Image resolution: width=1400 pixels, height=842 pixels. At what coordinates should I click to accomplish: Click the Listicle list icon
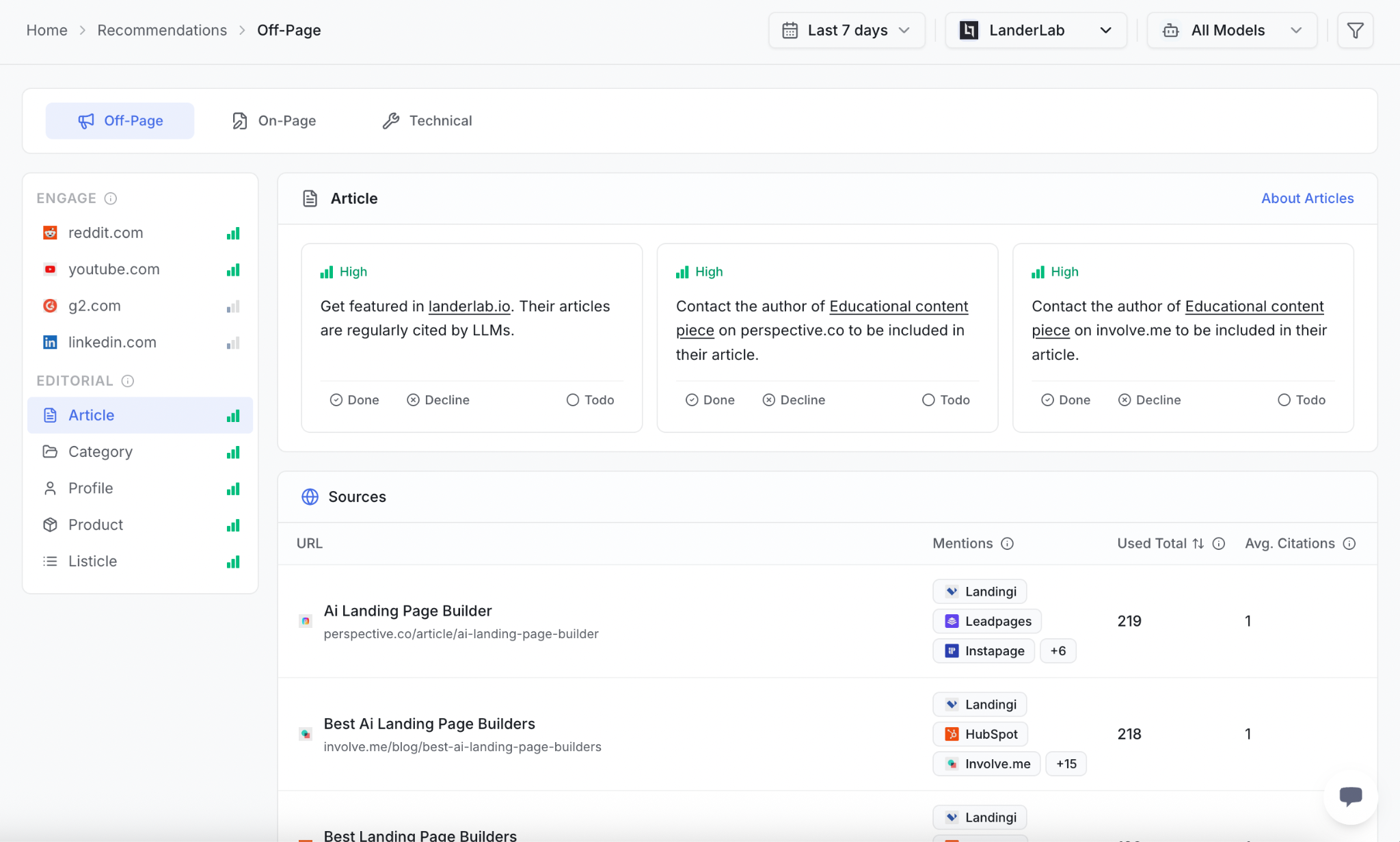[x=50, y=562]
